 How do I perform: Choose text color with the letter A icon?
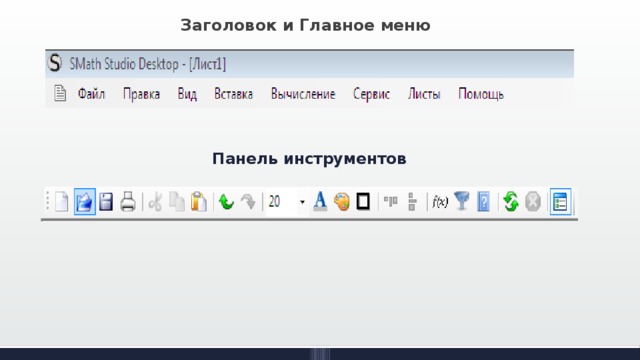320,202
